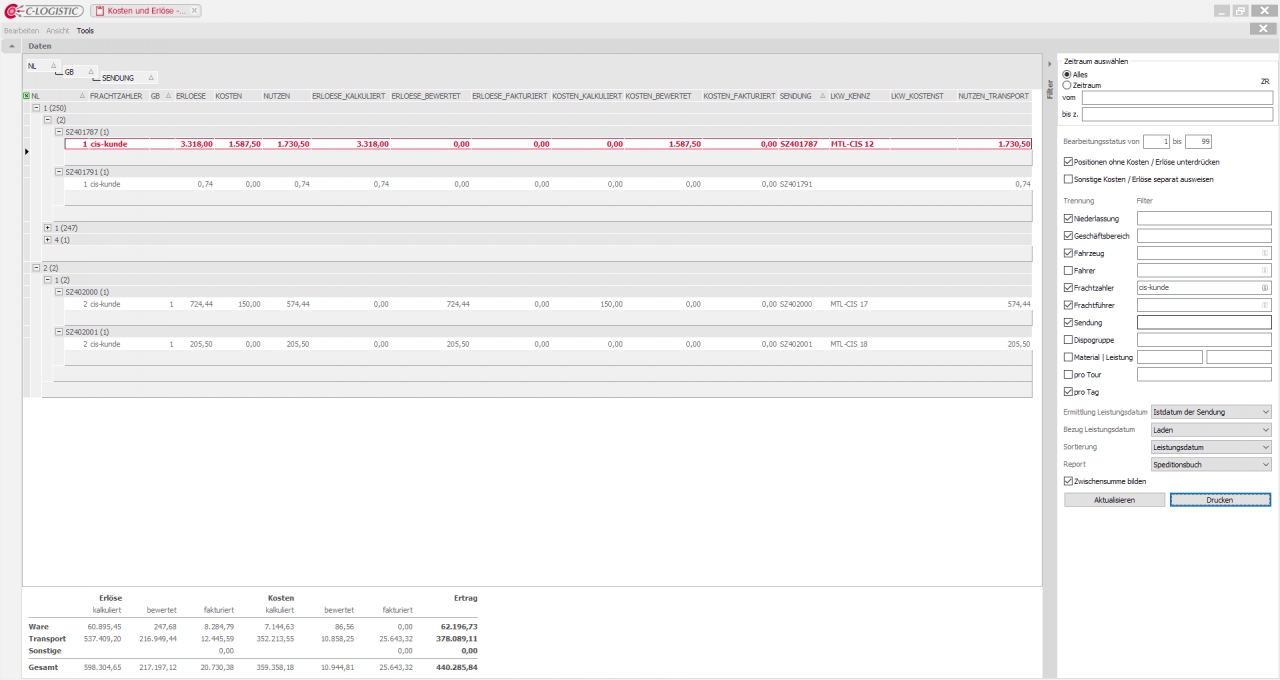Expand the group row 4 (1)

tap(48, 240)
